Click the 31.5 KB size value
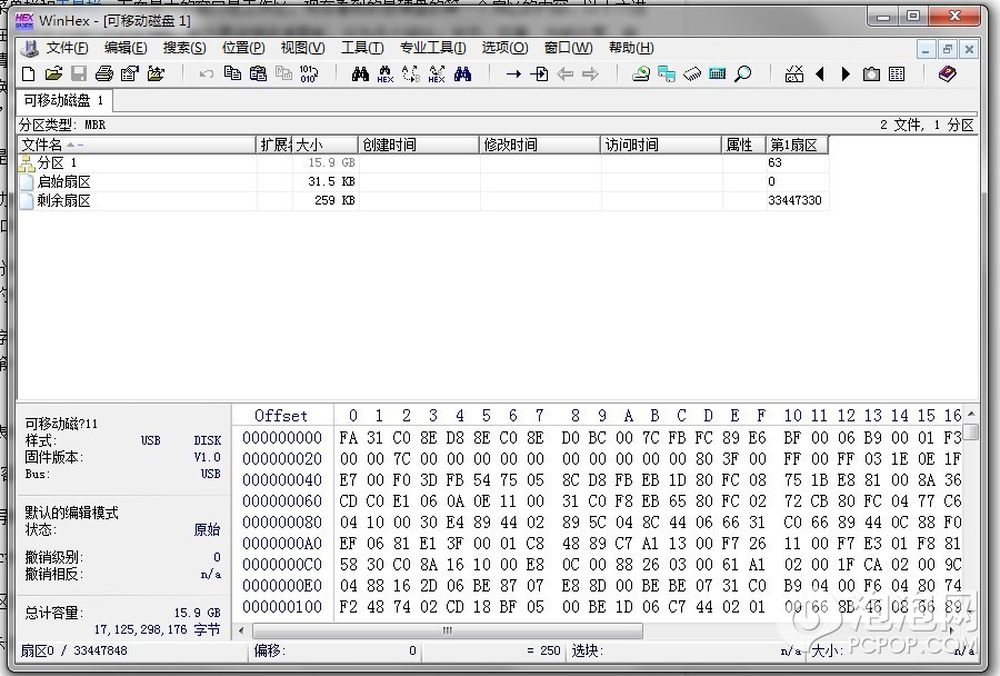 [331, 182]
